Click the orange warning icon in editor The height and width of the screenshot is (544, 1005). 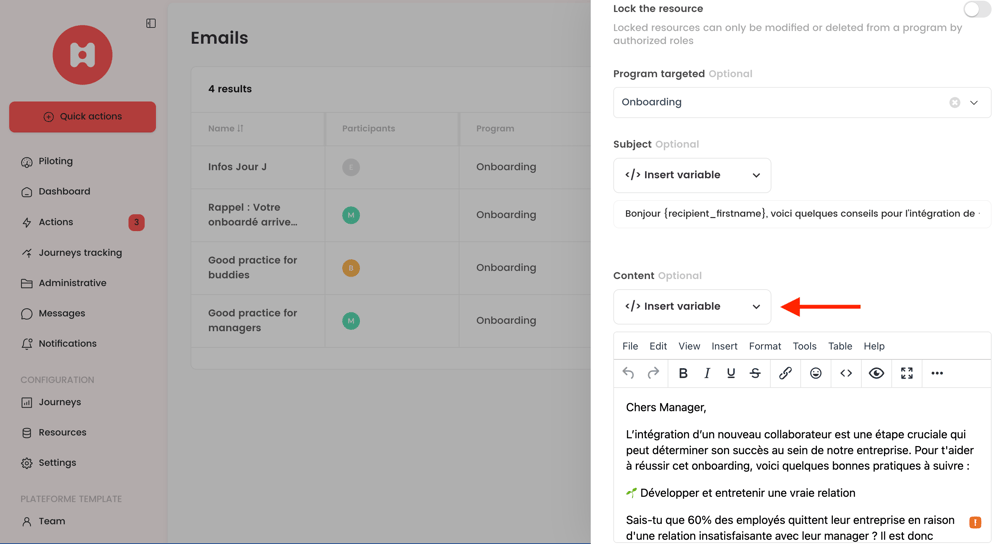coord(975,522)
